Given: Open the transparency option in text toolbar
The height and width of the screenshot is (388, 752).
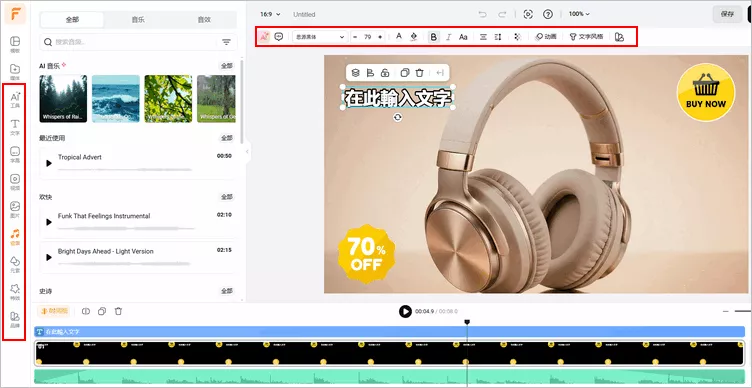Looking at the screenshot, I should pos(517,36).
